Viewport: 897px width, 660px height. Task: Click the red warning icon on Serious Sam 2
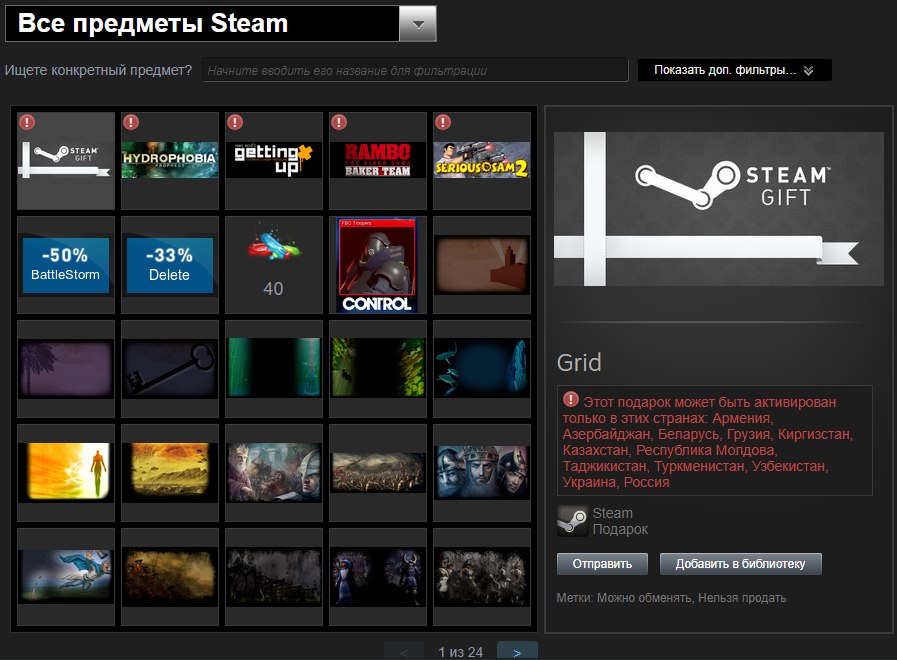click(x=443, y=122)
